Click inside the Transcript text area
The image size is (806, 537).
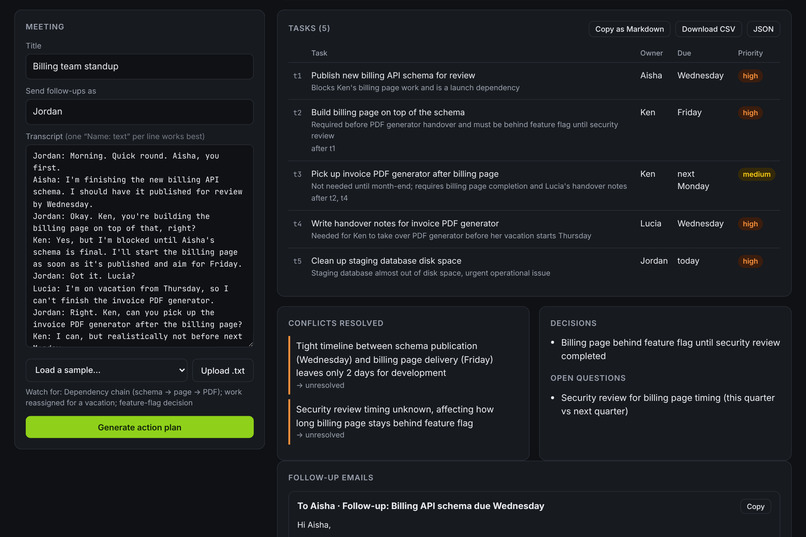click(139, 246)
